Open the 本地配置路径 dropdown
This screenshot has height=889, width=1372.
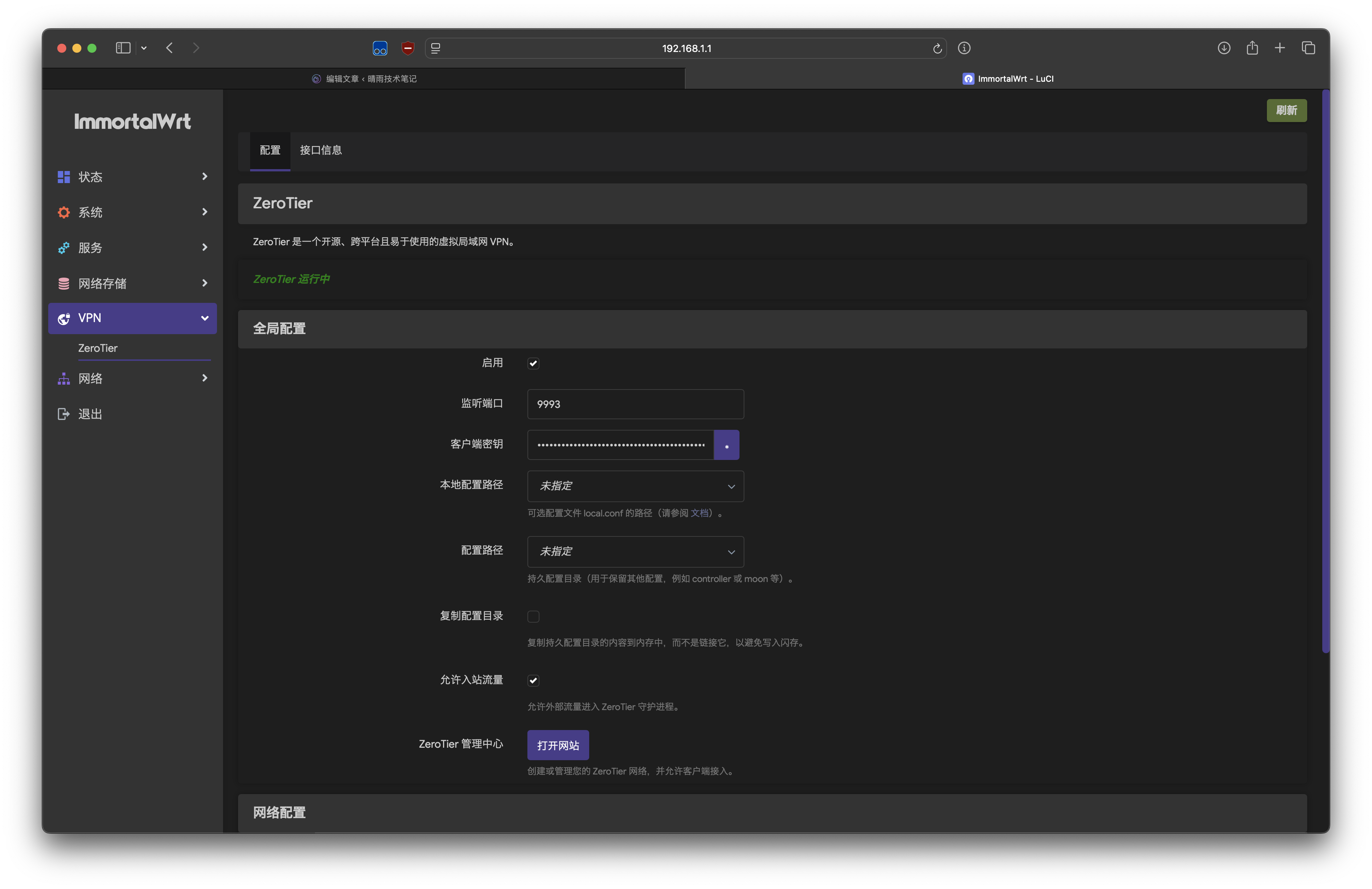(635, 486)
